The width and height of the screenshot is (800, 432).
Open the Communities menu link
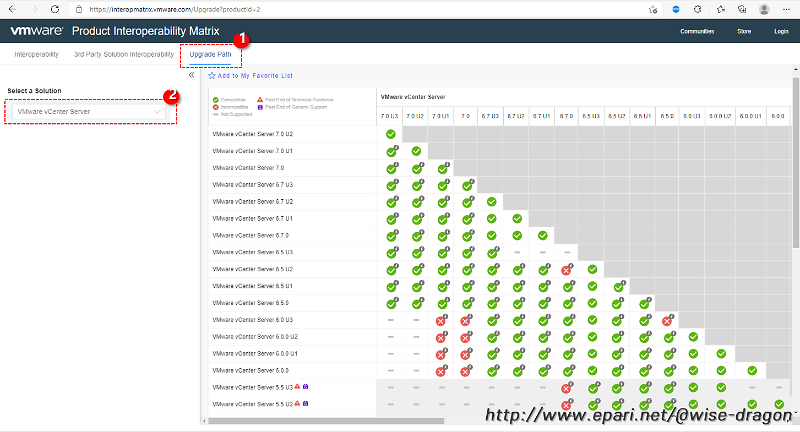pyautogui.click(x=697, y=31)
